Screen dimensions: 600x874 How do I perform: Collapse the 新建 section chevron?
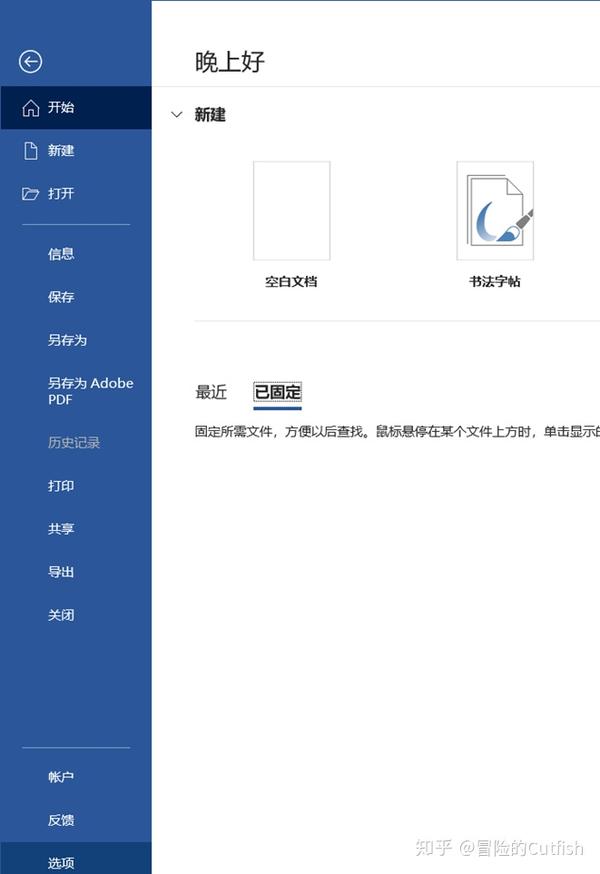[x=177, y=115]
